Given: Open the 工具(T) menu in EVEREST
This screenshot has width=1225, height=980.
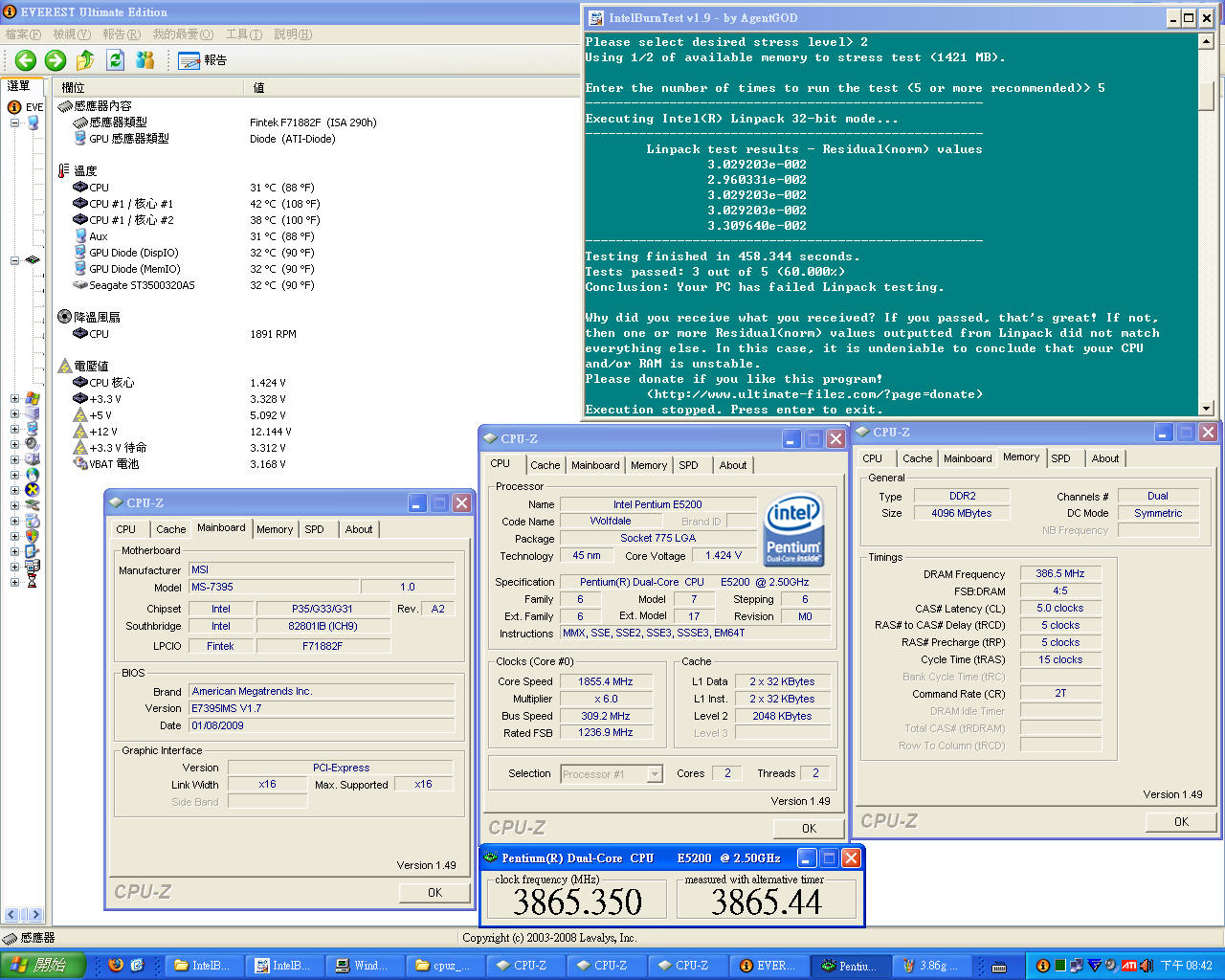Looking at the screenshot, I should tap(244, 34).
